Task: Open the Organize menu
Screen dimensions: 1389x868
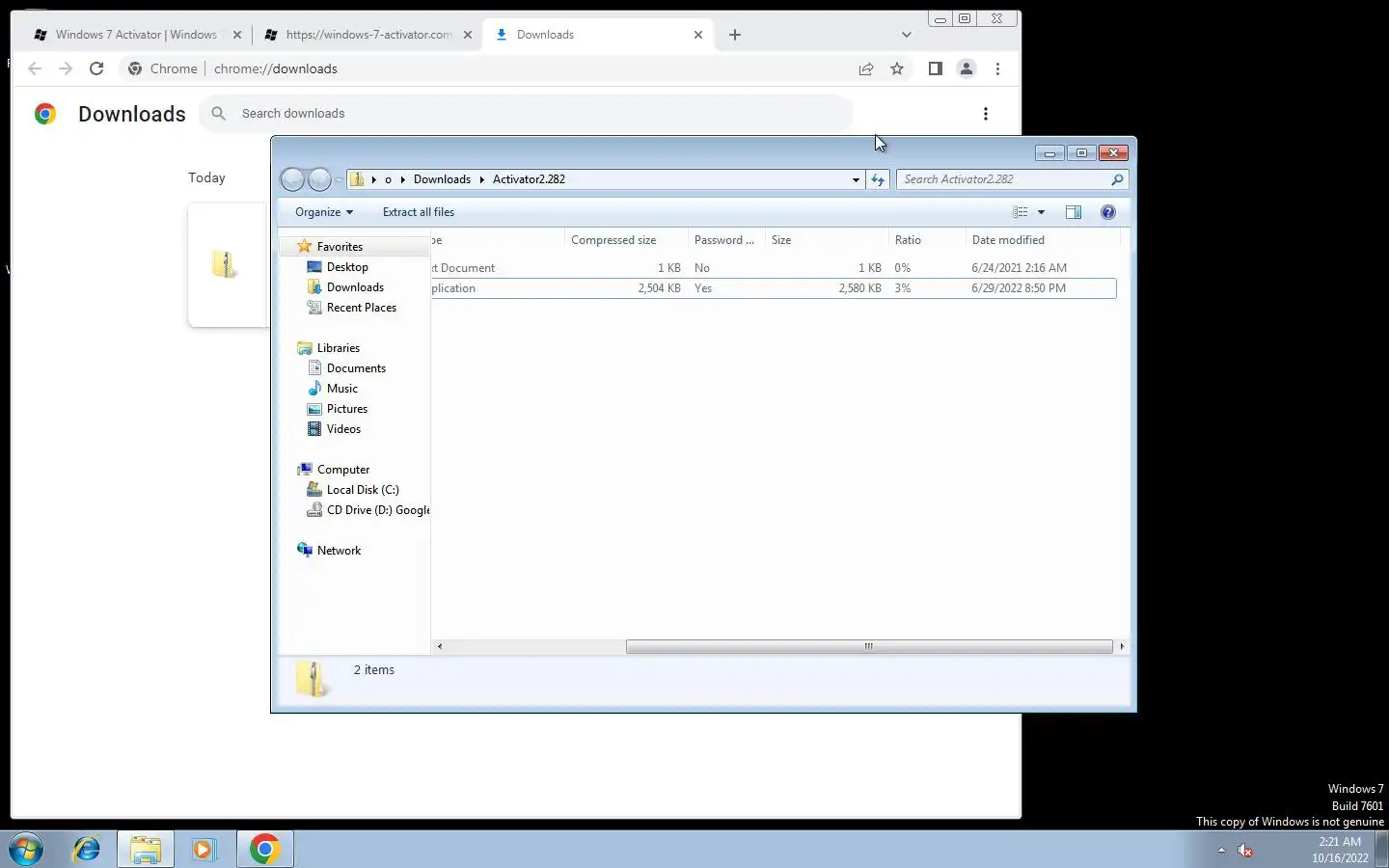Action: [324, 212]
